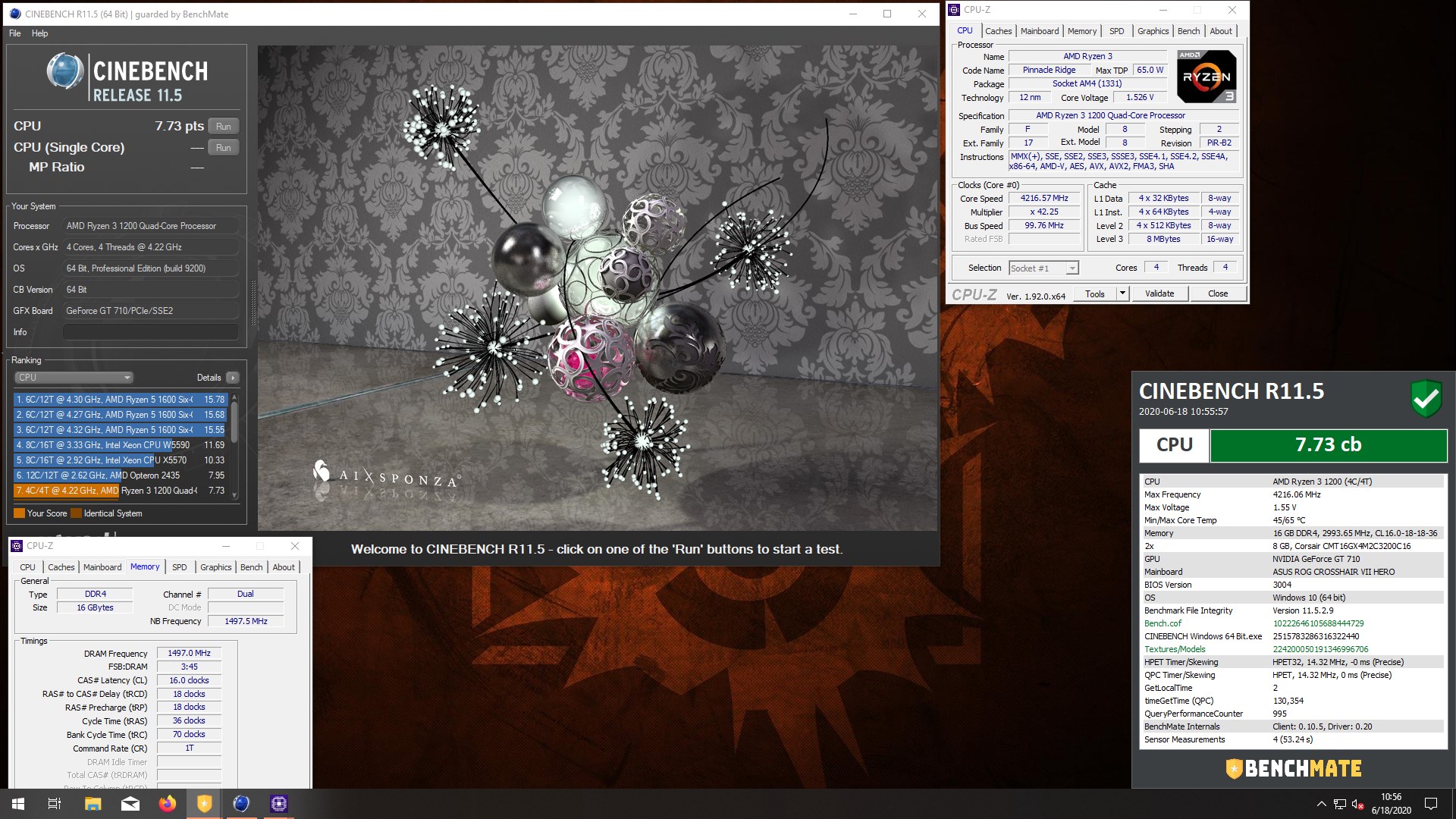Image resolution: width=1456 pixels, height=819 pixels.
Task: Select ranking row 3 scoring 15.55
Action: point(121,430)
